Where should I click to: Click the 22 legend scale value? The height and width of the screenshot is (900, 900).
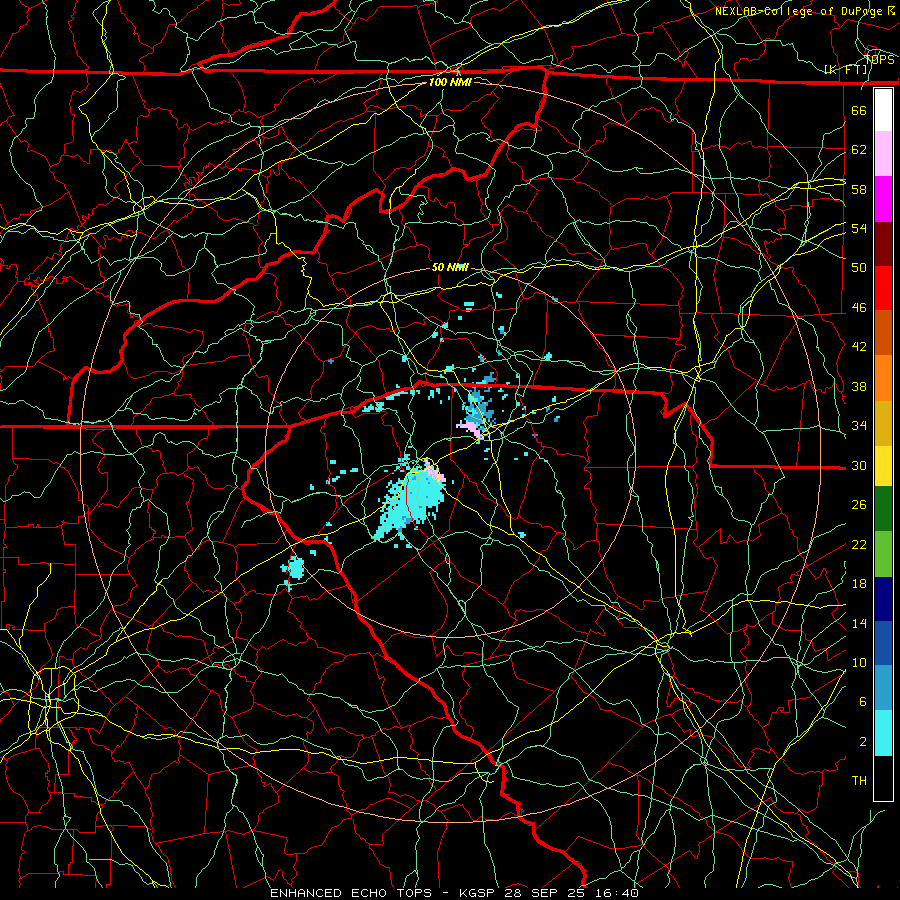tap(859, 544)
